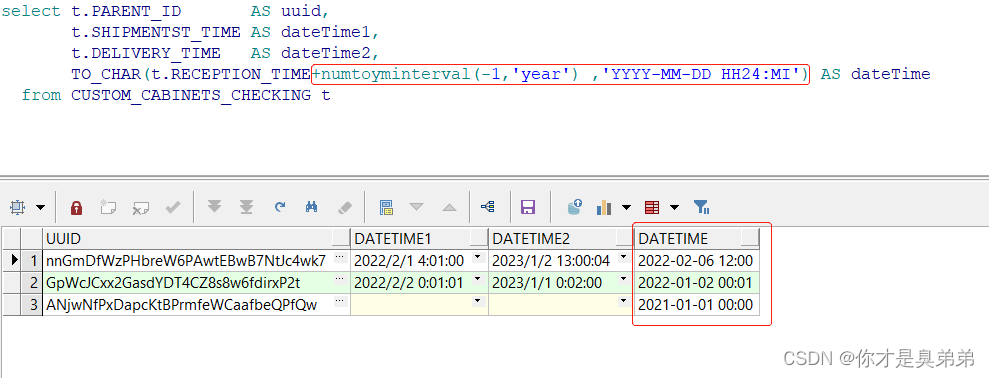Click cell 2021-01-01 00:00
This screenshot has width=989, height=378.
(x=696, y=305)
